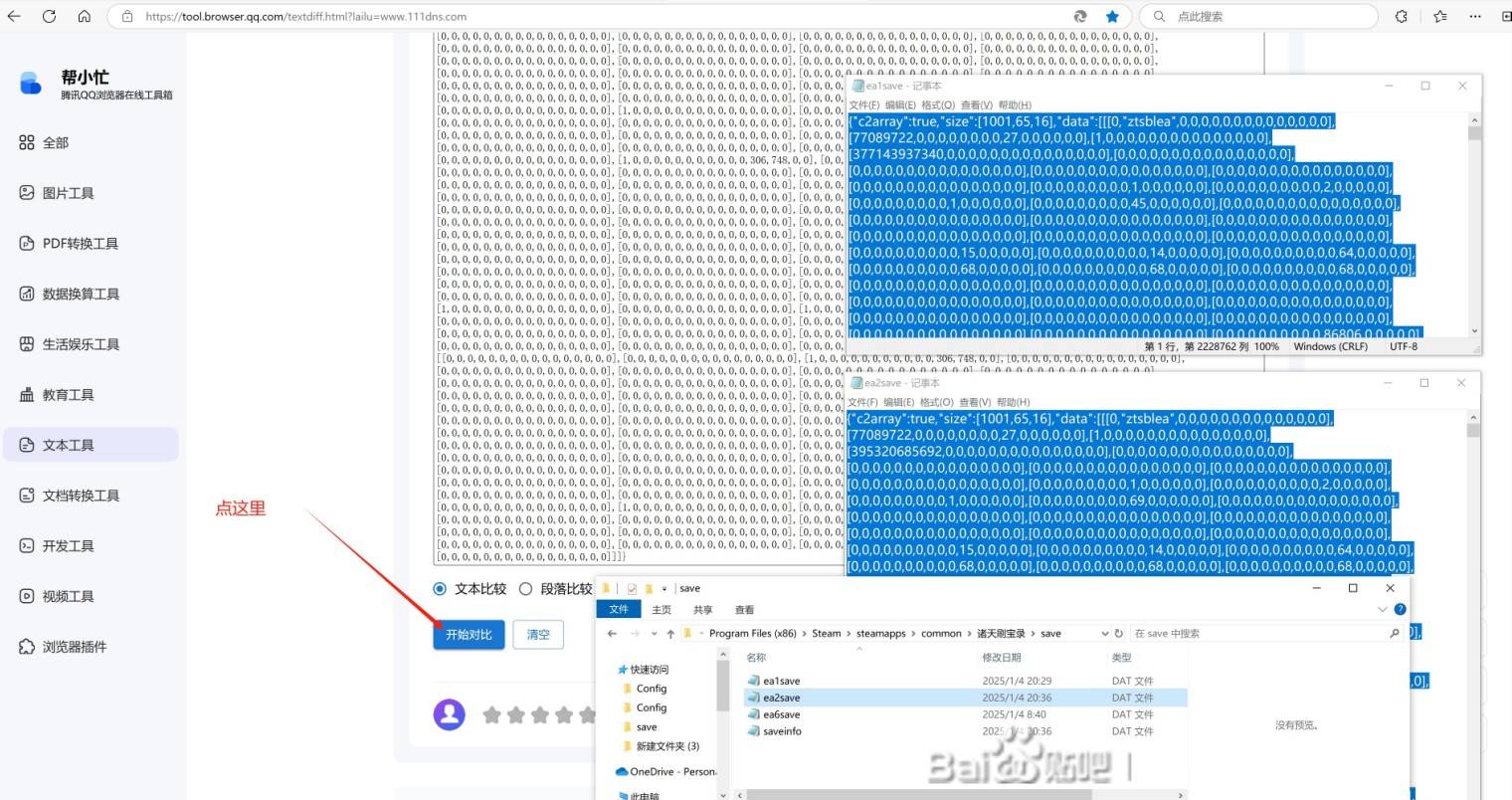Screen dimensions: 1512x800
Task: Open the browser home page icon
Action: 85,16
